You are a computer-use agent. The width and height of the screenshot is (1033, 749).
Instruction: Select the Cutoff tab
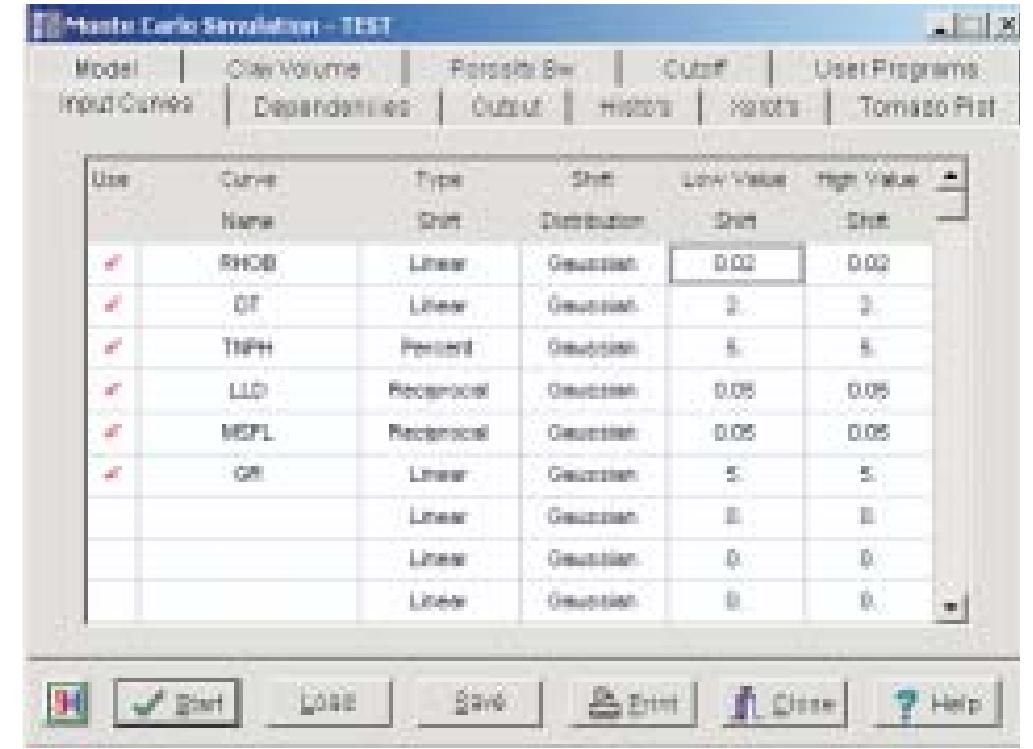pos(693,69)
